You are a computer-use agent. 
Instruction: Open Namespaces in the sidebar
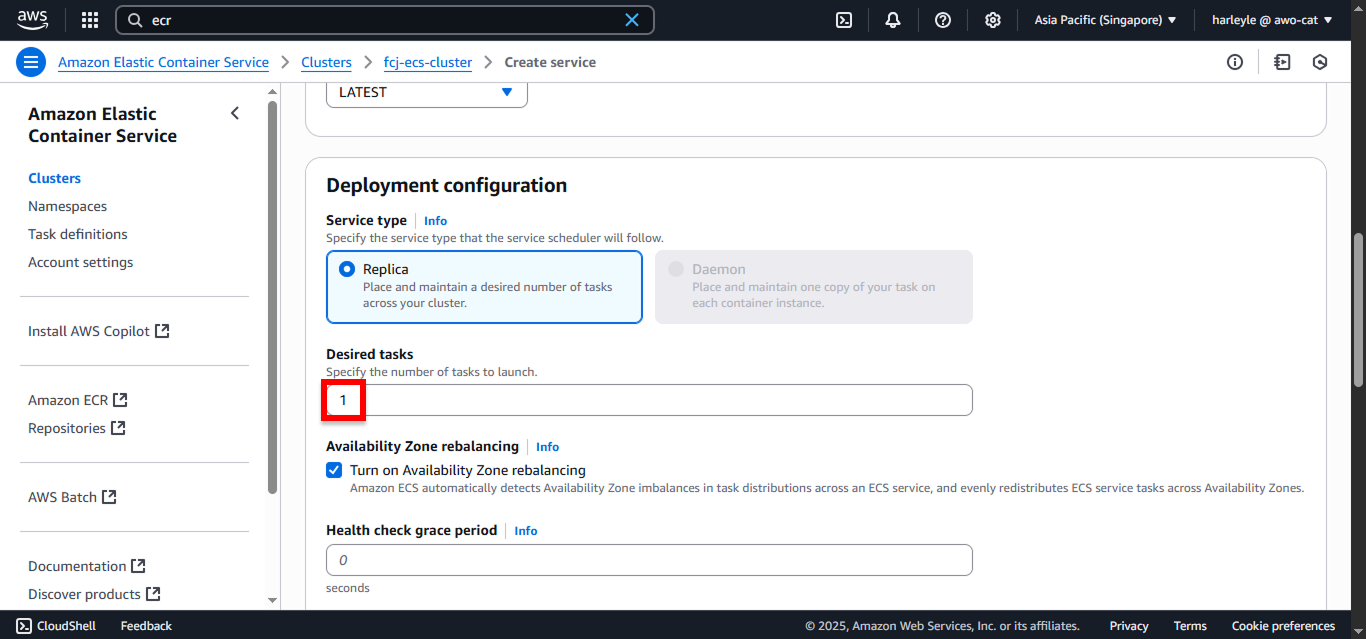(x=67, y=206)
